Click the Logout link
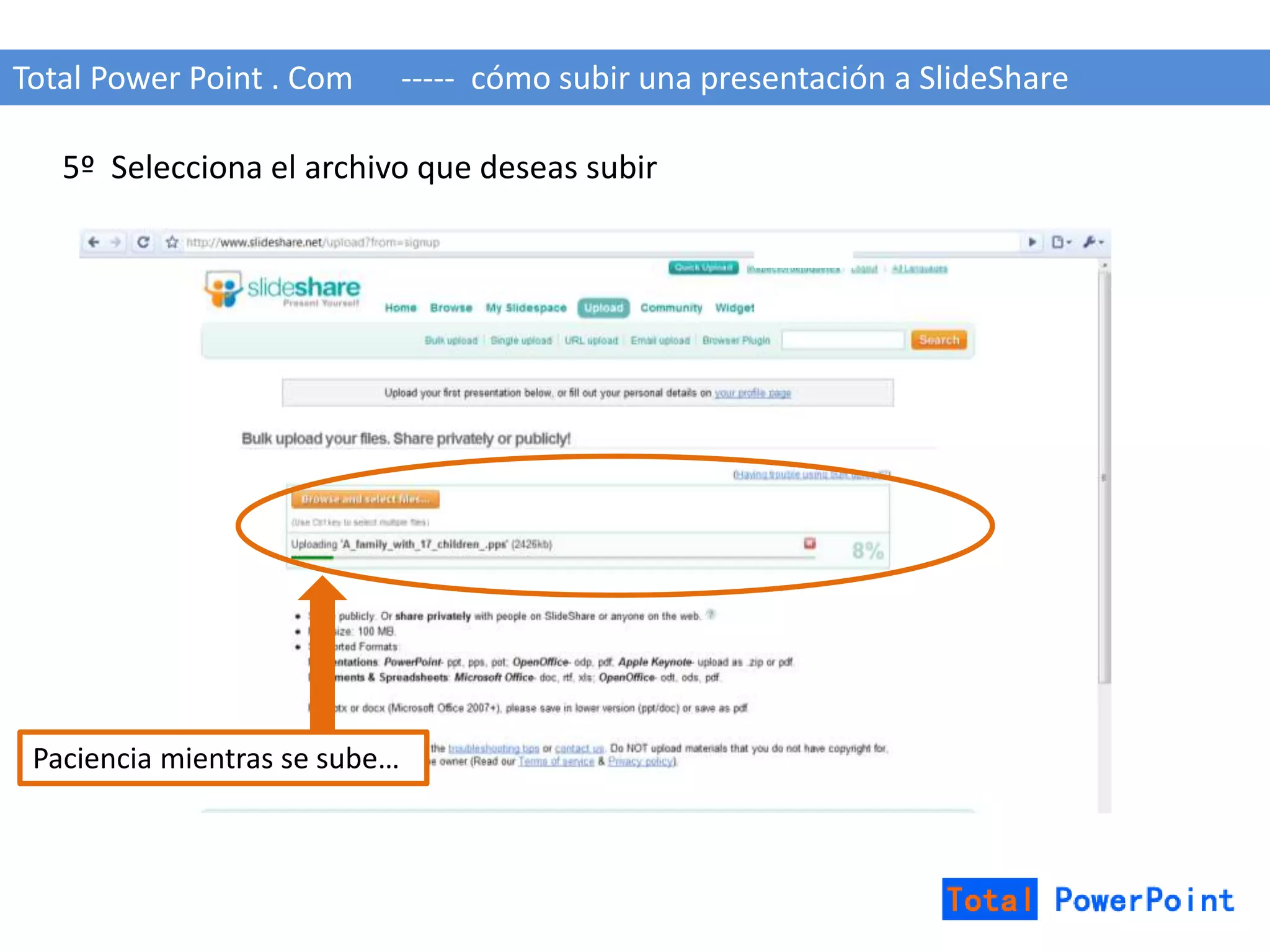Image resolution: width=1270 pixels, height=952 pixels. (864, 269)
